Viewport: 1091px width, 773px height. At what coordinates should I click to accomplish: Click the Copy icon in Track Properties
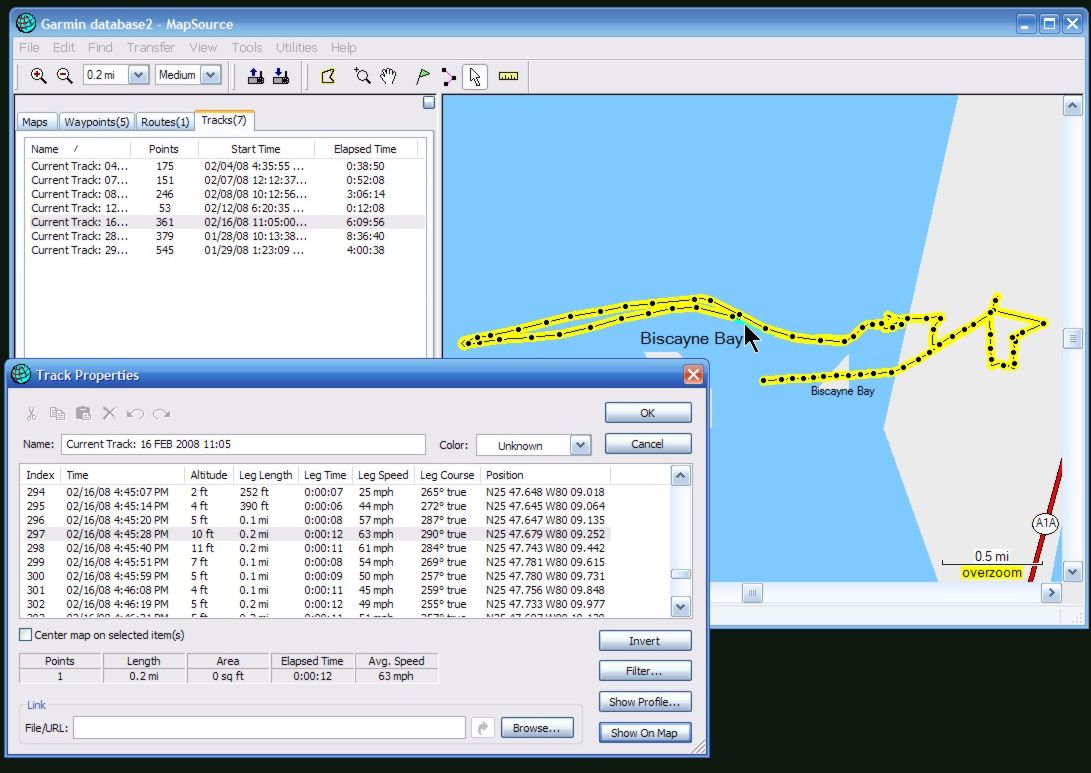point(57,413)
